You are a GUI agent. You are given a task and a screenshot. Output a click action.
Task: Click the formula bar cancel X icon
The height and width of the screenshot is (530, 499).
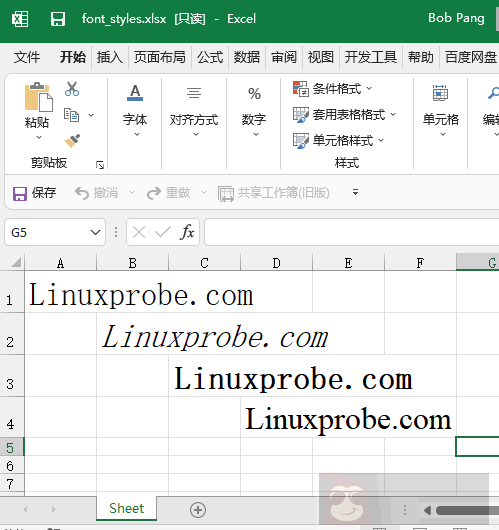(139, 233)
